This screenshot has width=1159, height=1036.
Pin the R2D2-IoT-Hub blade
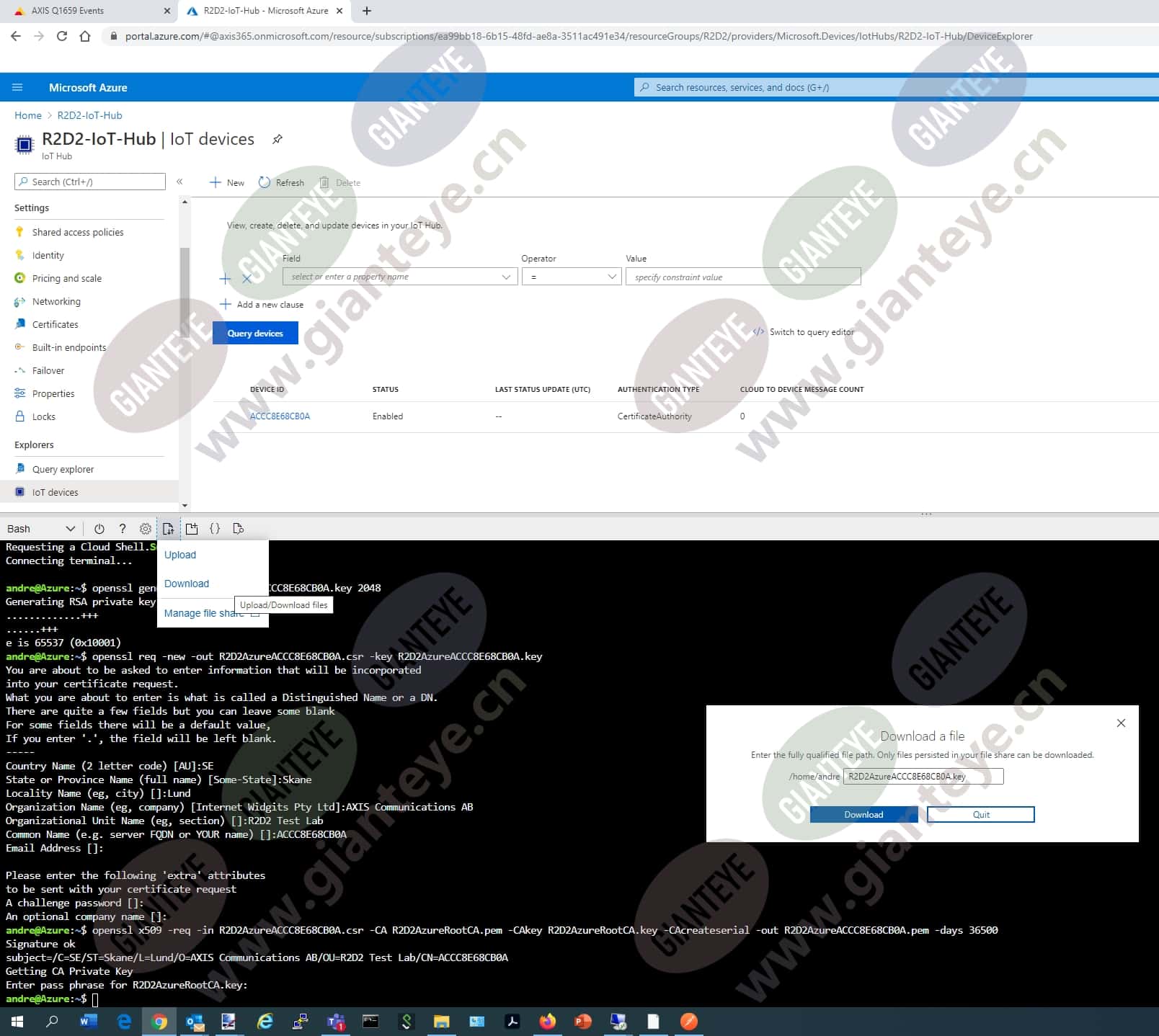pyautogui.click(x=277, y=139)
